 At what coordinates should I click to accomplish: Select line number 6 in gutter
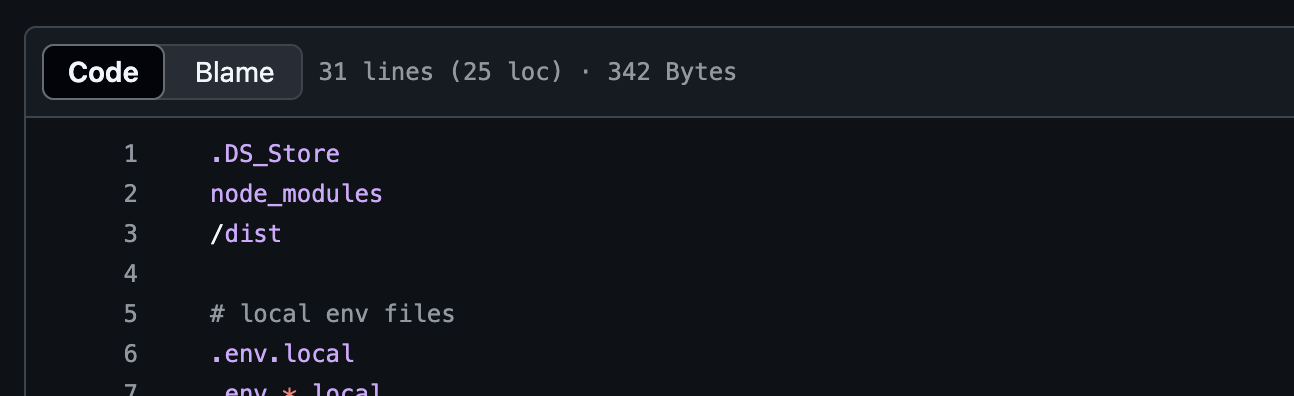(x=130, y=354)
